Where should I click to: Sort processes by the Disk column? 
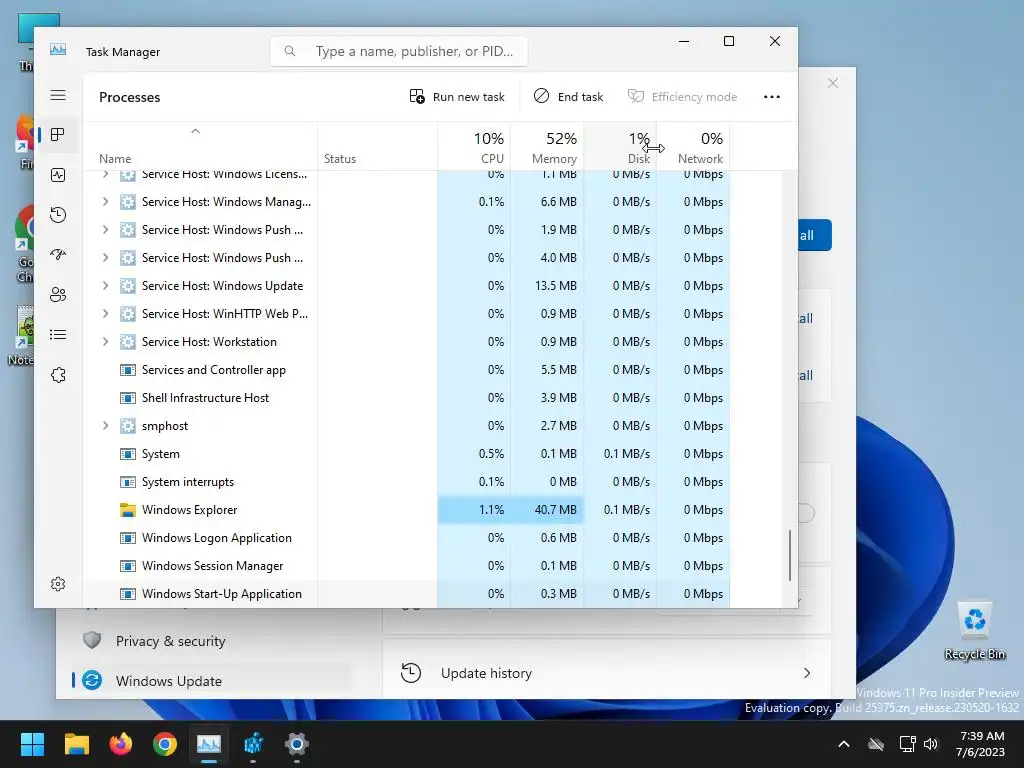pos(620,148)
